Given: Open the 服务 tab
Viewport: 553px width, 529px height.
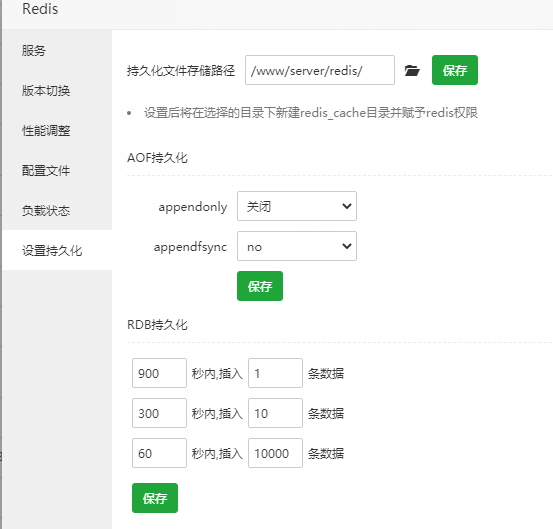Looking at the screenshot, I should (57, 50).
